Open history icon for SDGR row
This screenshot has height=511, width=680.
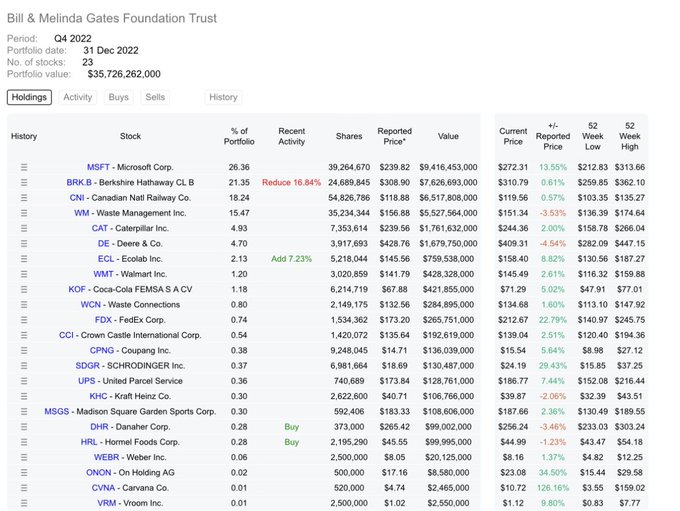point(24,366)
